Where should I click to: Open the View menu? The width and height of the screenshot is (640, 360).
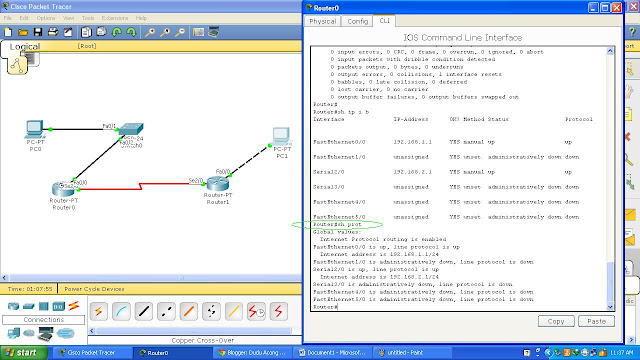(x=69, y=18)
